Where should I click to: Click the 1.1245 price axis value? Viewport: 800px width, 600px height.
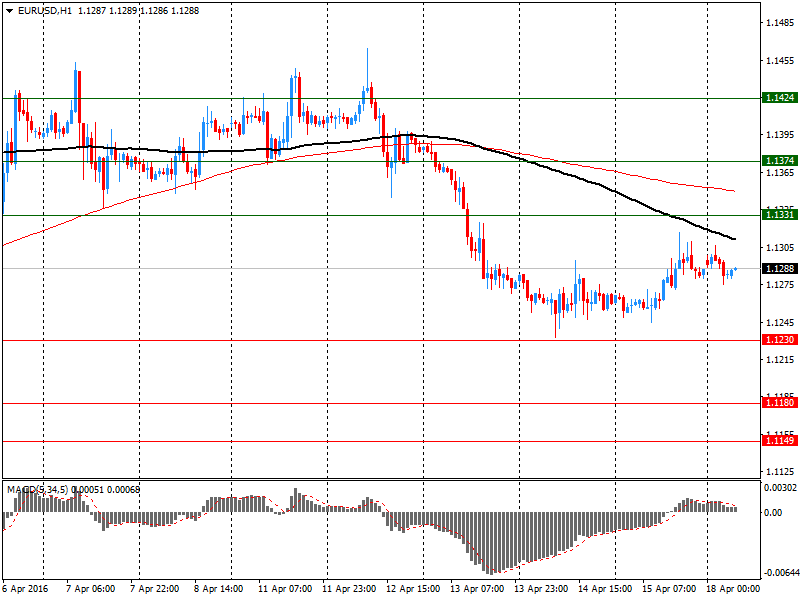pyautogui.click(x=780, y=323)
